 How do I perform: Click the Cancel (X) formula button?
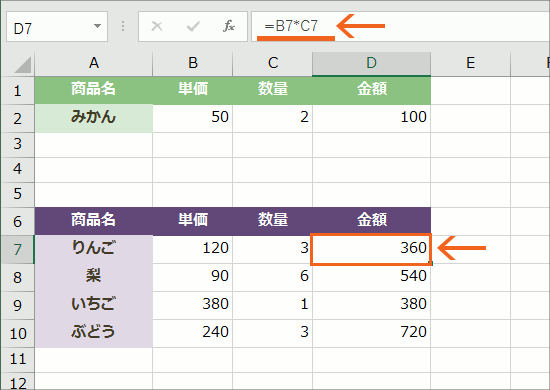[x=157, y=26]
